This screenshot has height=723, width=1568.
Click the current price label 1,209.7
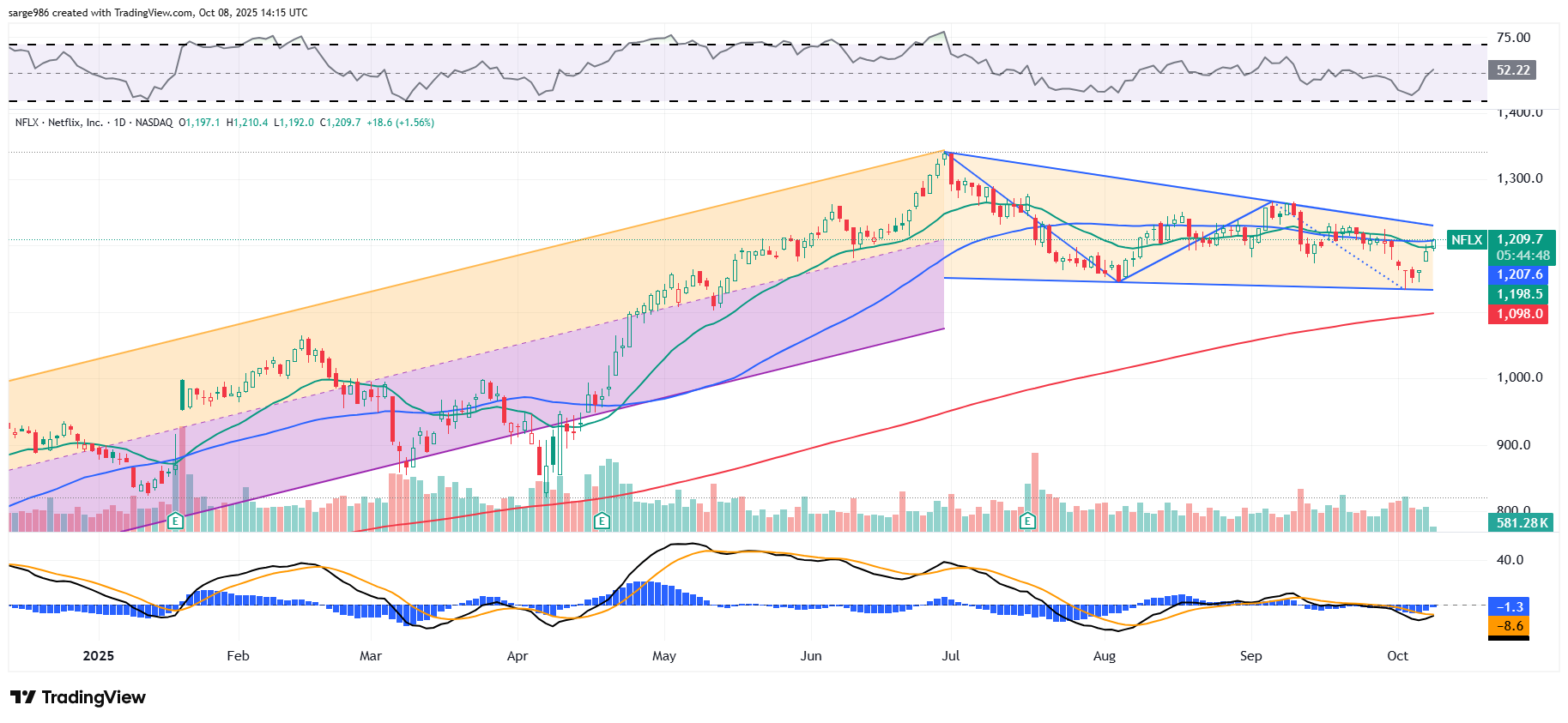(x=1519, y=239)
